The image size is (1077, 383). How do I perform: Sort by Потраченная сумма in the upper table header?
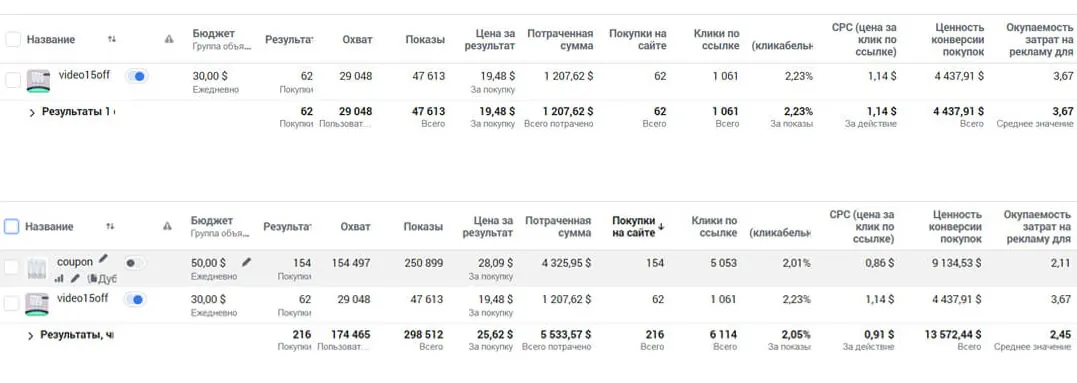560,40
